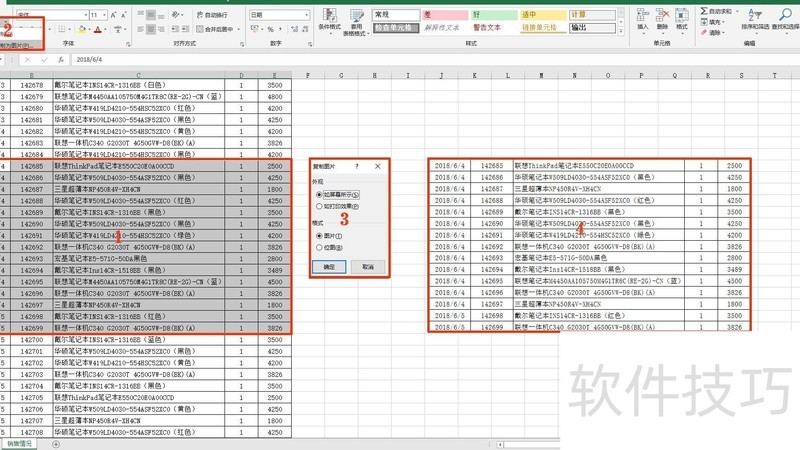Select the 如打印效果 radio option

[318, 204]
